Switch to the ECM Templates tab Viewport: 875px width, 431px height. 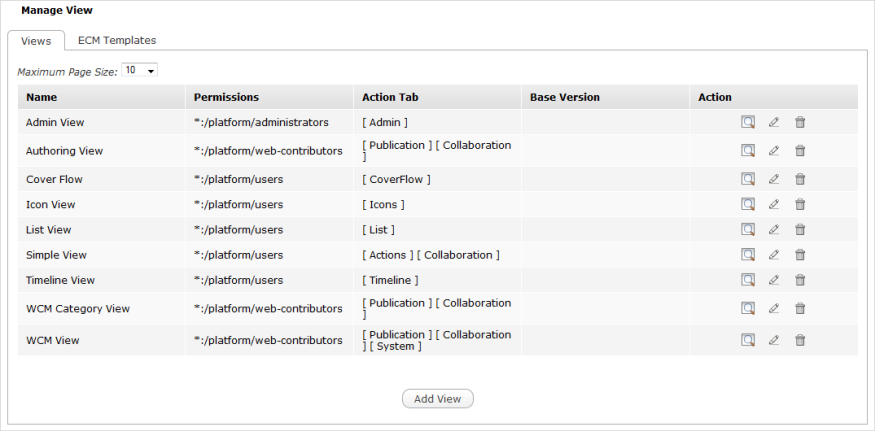(x=117, y=41)
